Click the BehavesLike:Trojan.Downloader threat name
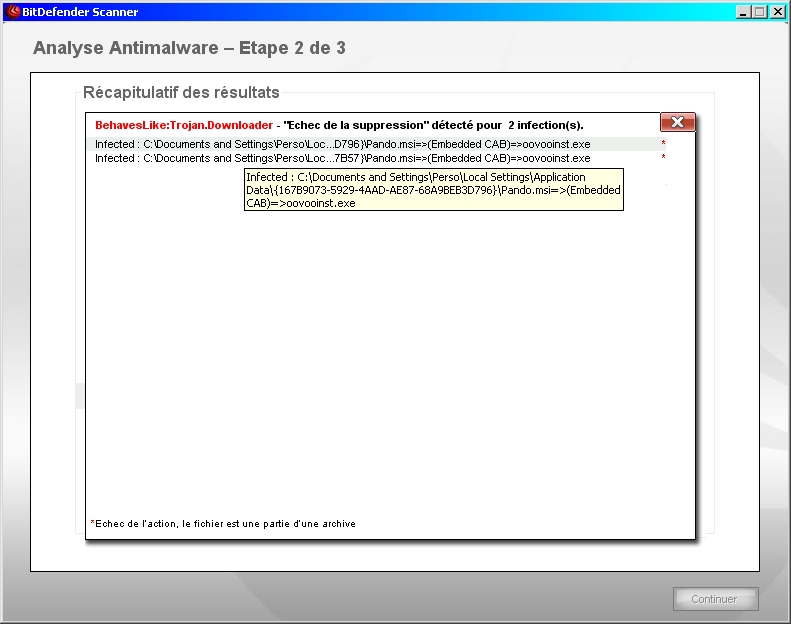791x624 pixels. pos(183,125)
